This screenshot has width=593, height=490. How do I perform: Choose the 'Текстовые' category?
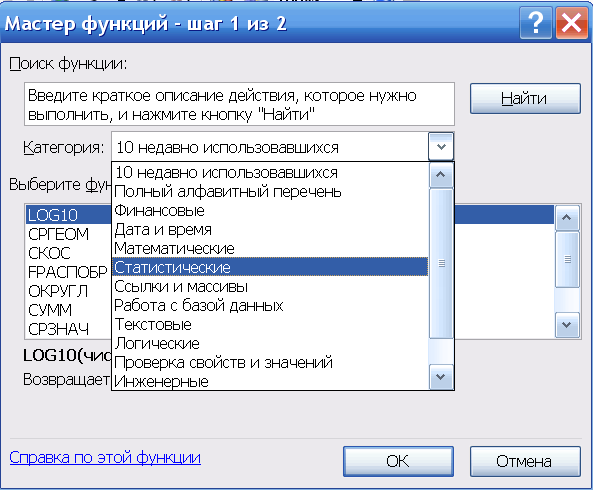pos(270,324)
